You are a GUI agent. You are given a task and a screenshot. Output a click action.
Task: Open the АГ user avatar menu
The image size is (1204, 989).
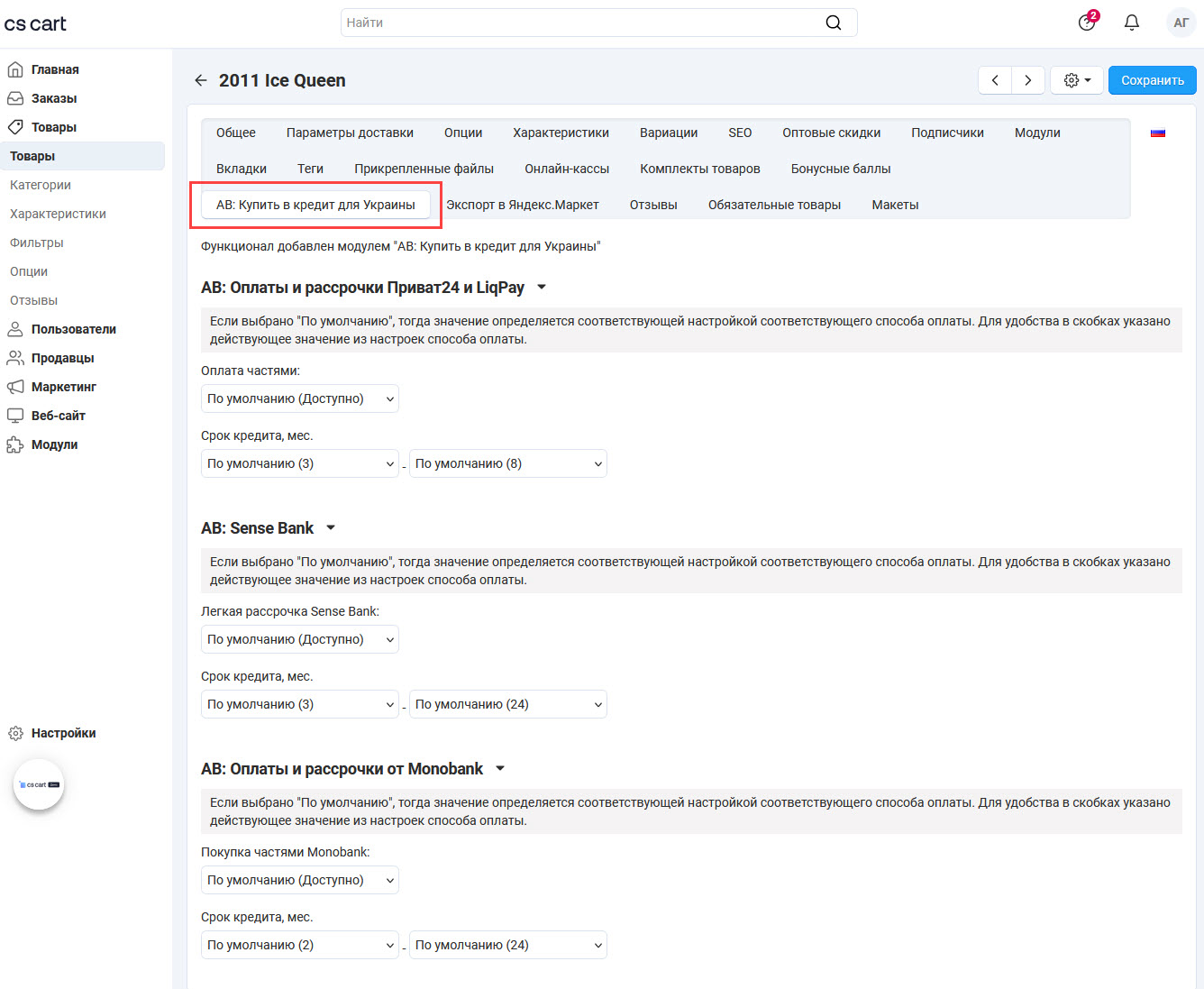point(1181,23)
